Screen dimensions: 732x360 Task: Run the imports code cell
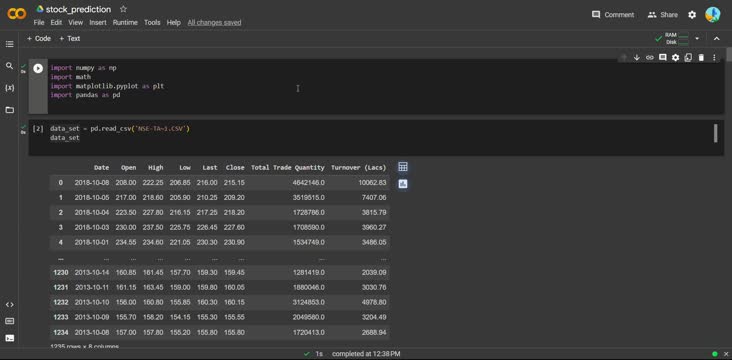coord(38,69)
